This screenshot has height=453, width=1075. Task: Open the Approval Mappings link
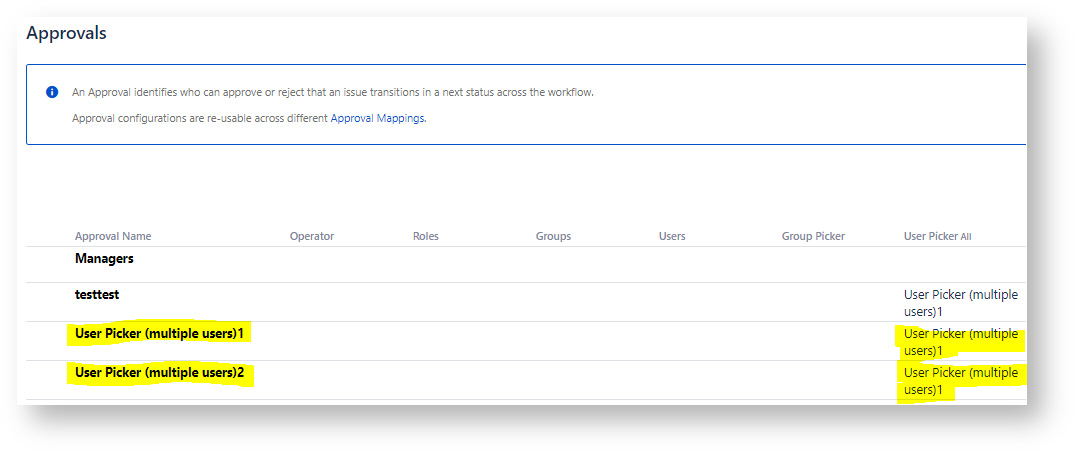point(377,118)
